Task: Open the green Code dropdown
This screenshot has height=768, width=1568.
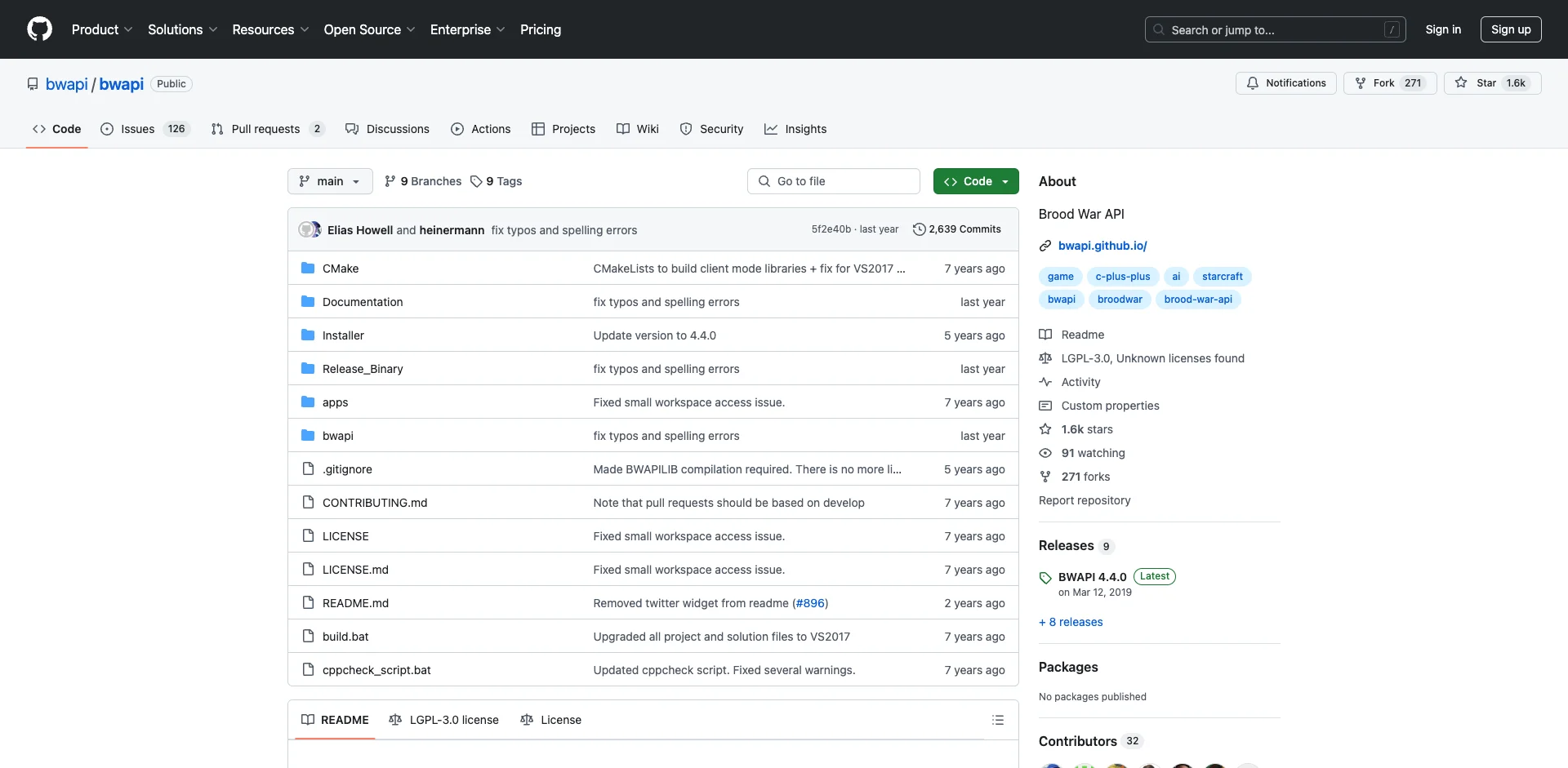Action: 976,181
